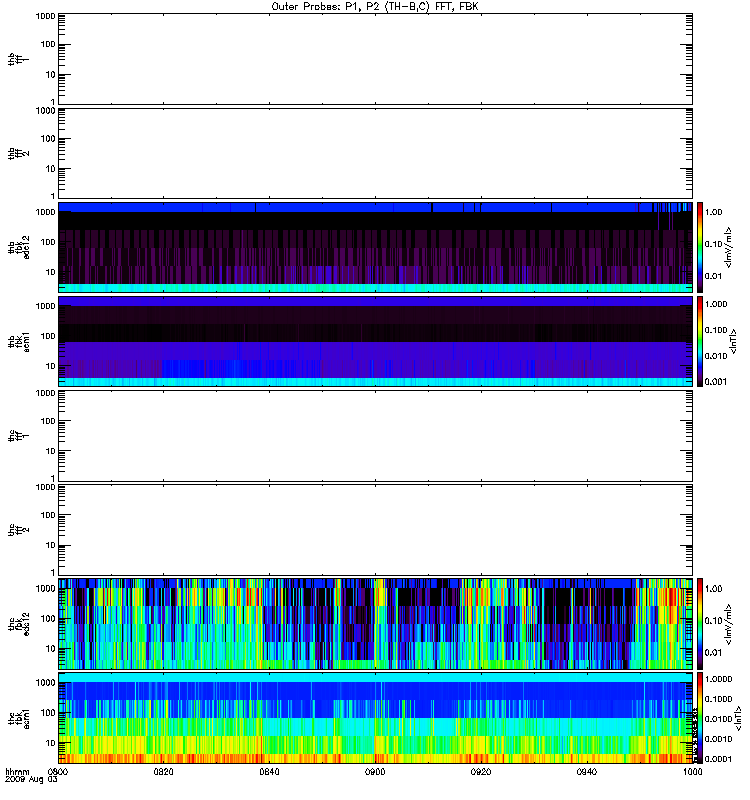Click the 'thb fff 1' y-axis title

click(18, 59)
